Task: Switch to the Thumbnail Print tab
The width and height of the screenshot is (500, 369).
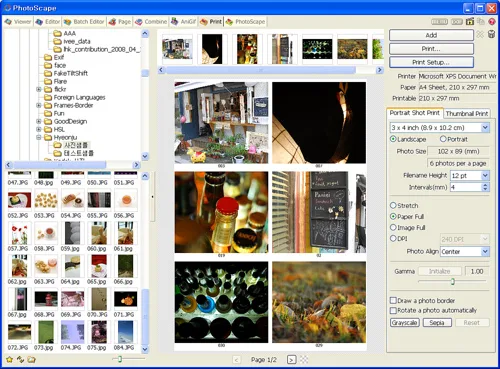Action: [x=467, y=113]
